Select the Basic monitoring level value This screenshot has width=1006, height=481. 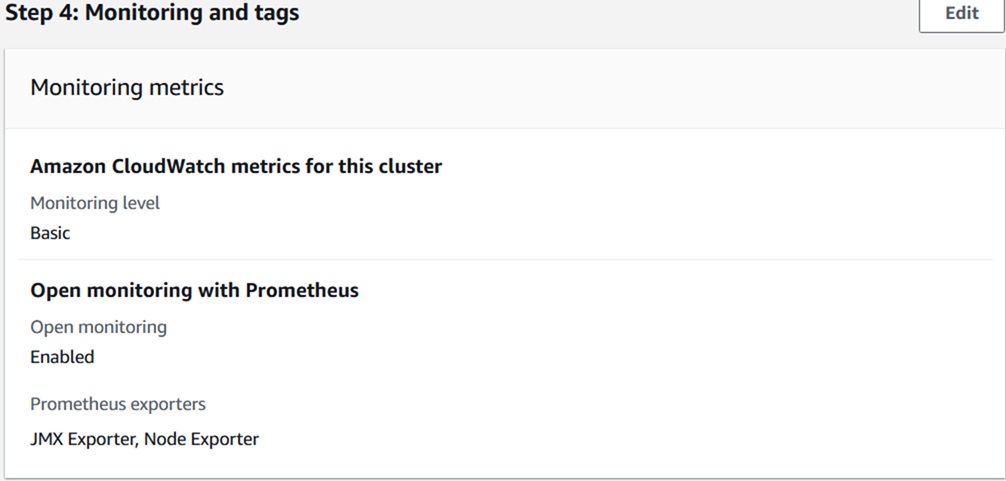tap(50, 233)
